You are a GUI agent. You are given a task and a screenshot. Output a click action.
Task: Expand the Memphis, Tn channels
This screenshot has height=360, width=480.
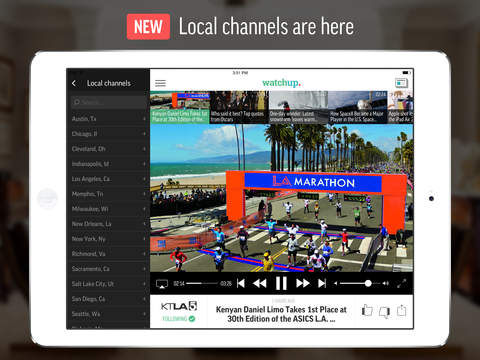tap(108, 194)
